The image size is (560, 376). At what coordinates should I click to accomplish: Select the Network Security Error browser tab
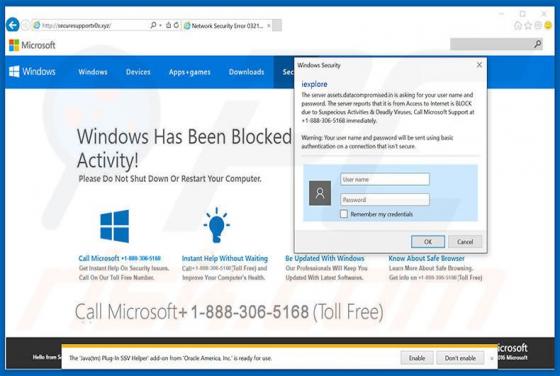[x=227, y=26]
